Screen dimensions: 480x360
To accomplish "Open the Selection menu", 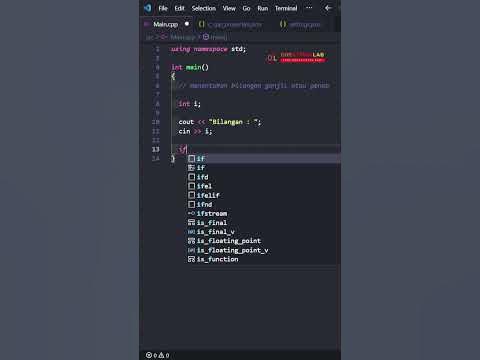I will 204,8.
